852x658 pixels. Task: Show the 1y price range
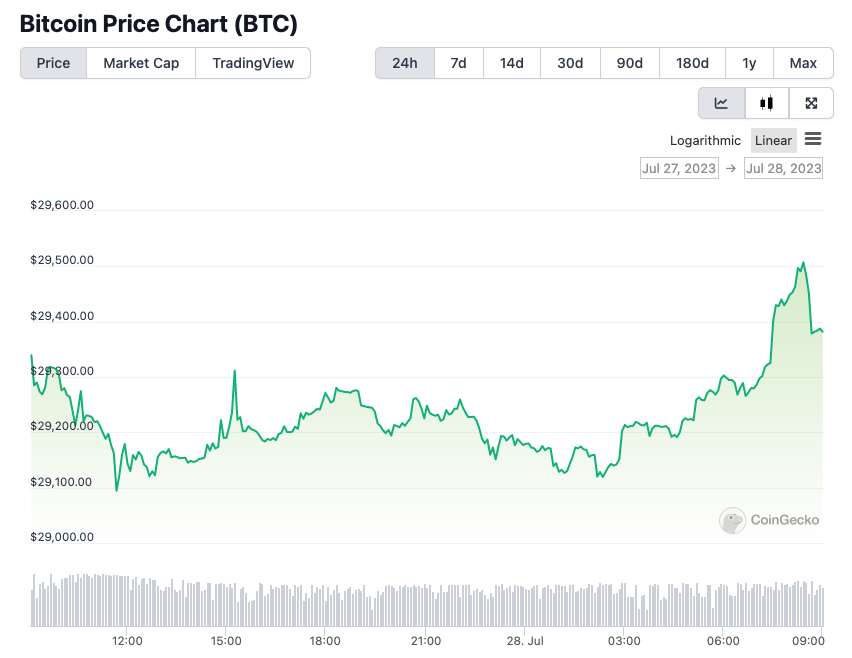(x=749, y=63)
